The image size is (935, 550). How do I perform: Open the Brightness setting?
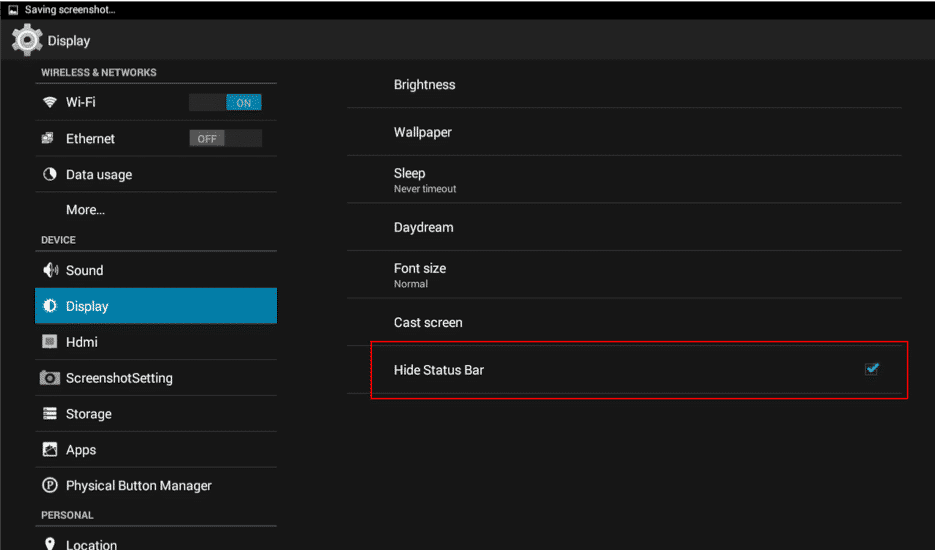tap(624, 85)
